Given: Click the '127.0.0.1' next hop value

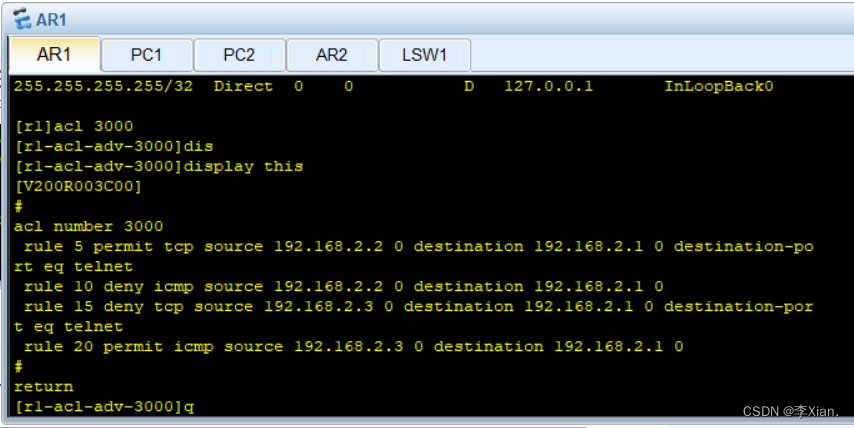Looking at the screenshot, I should click(548, 87).
